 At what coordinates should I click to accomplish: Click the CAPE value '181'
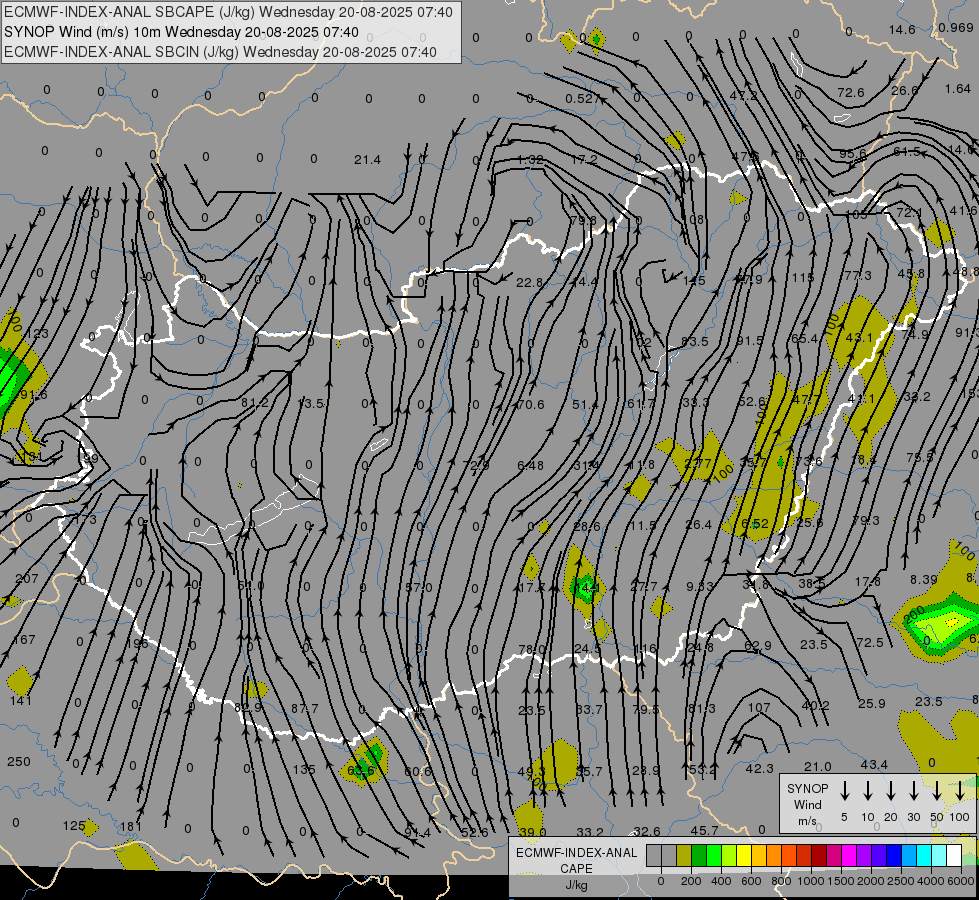[130, 826]
